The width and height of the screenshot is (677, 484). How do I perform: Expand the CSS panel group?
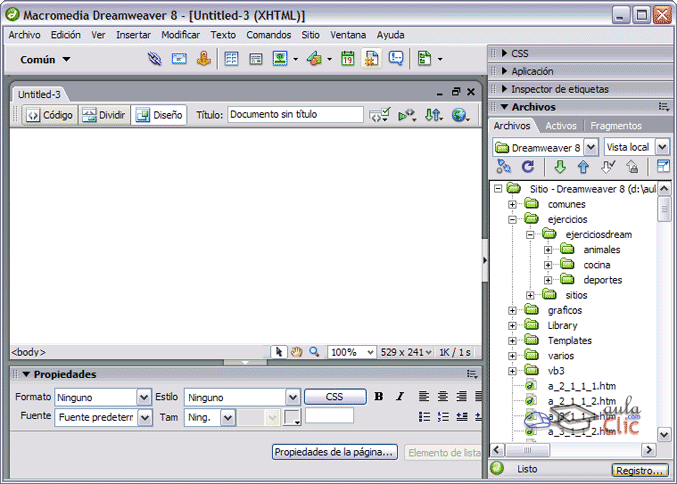pyautogui.click(x=504, y=54)
